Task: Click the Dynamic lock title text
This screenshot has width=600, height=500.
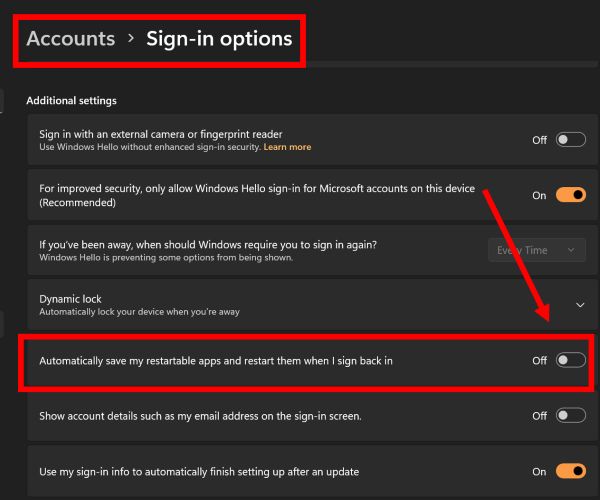Action: click(x=70, y=299)
